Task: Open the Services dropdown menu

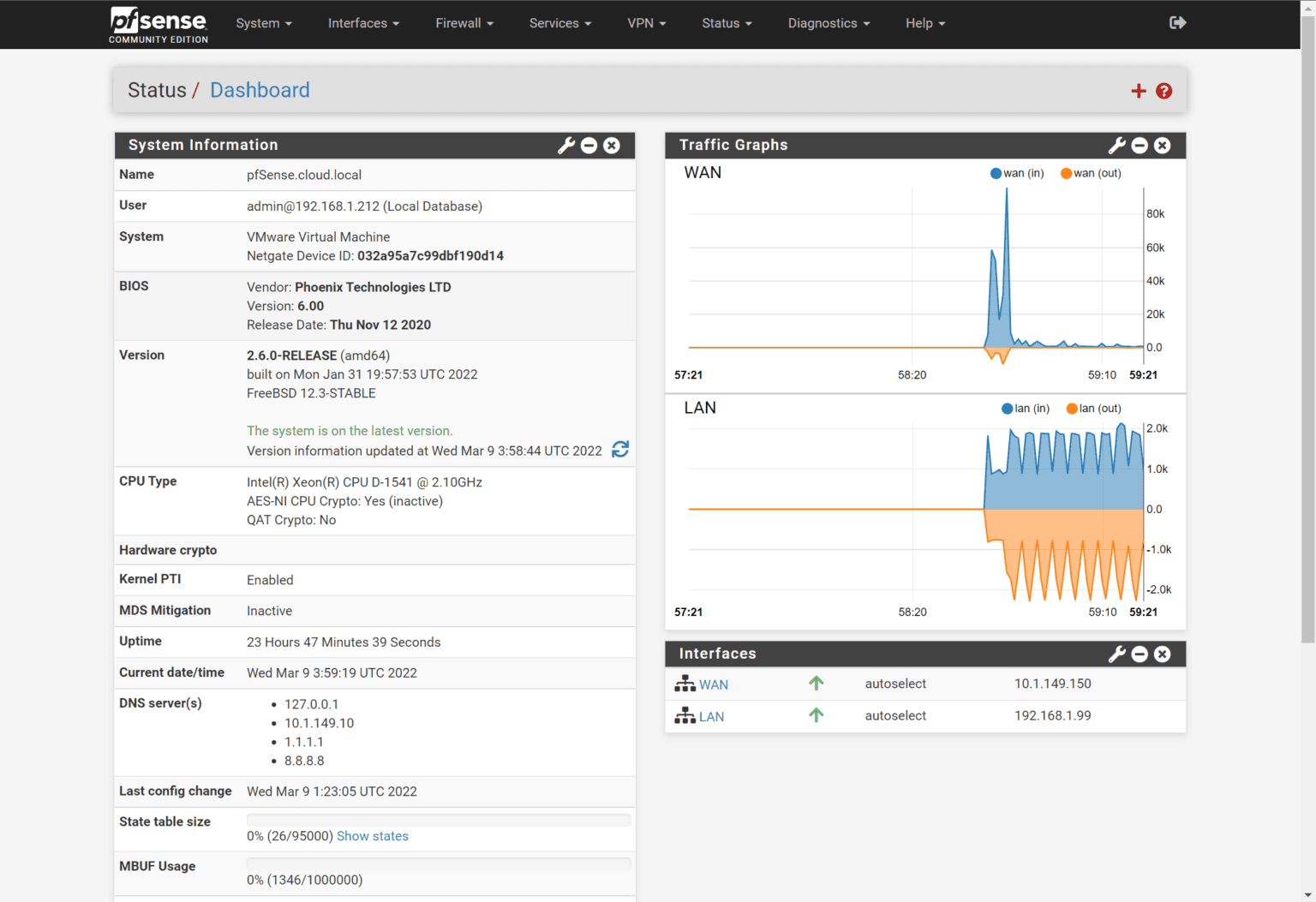Action: [x=559, y=23]
